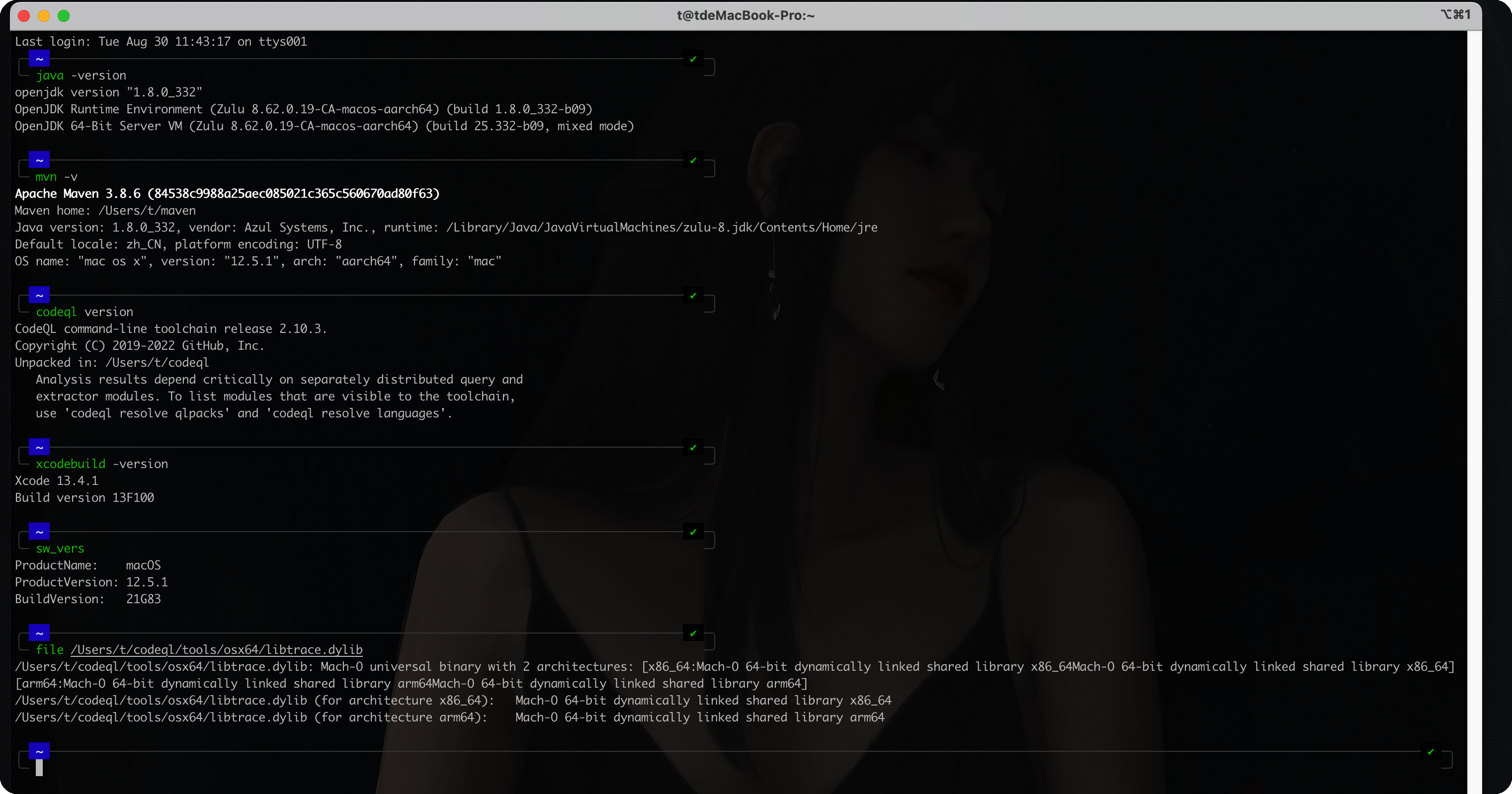Viewport: 1512px width, 794px height.
Task: Click the green checkmark on the xcodebuild prompt line
Action: coord(693,447)
